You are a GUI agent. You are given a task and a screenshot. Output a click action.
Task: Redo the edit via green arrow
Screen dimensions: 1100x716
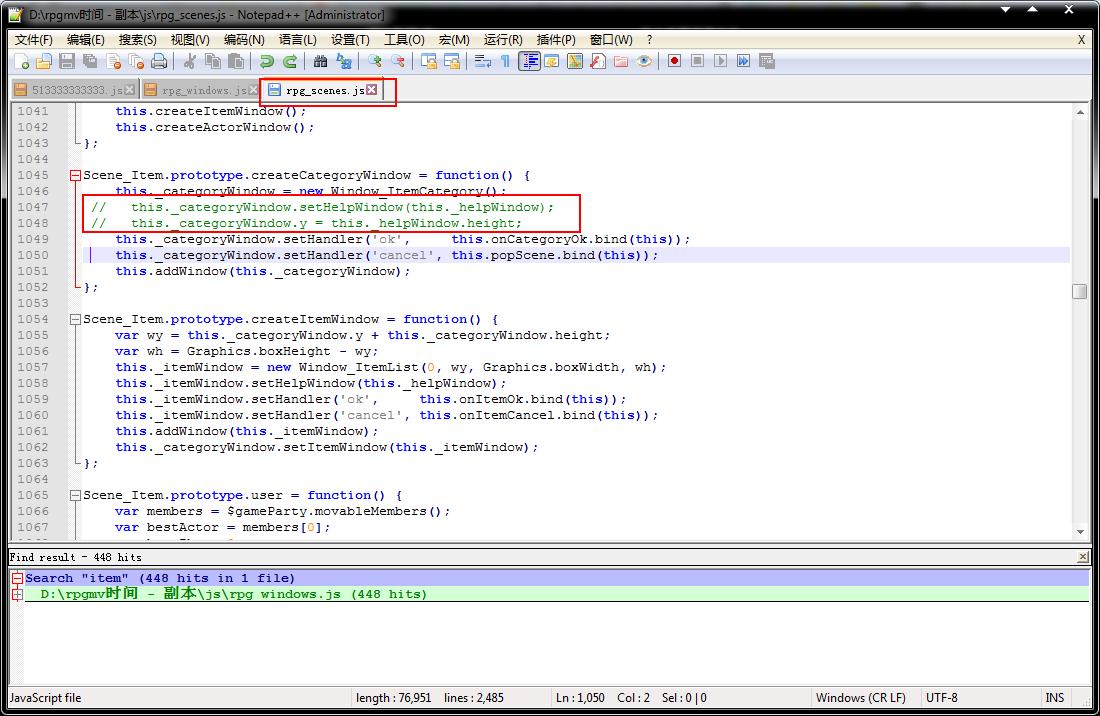point(290,62)
